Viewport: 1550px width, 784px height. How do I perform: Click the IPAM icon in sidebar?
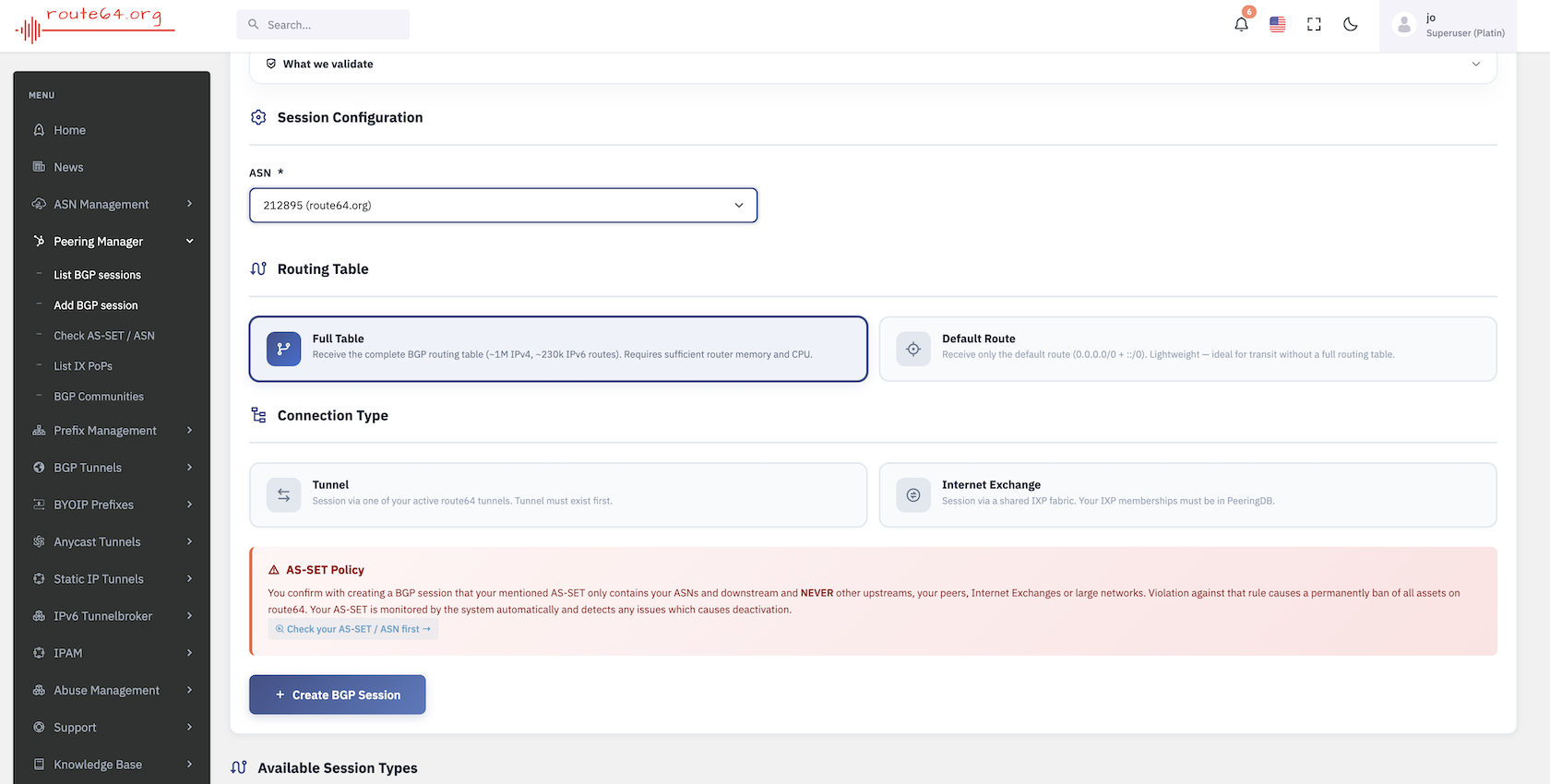(39, 652)
